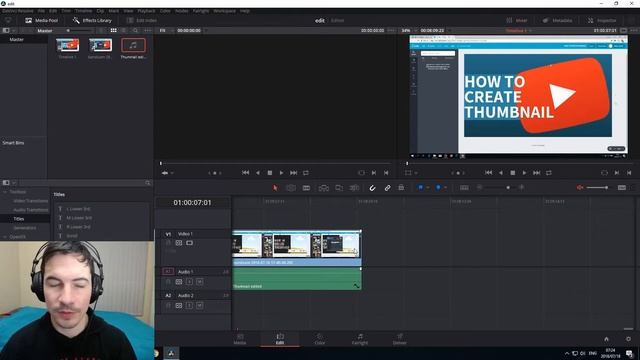Click the A1 audio destination control

pyautogui.click(x=168, y=271)
